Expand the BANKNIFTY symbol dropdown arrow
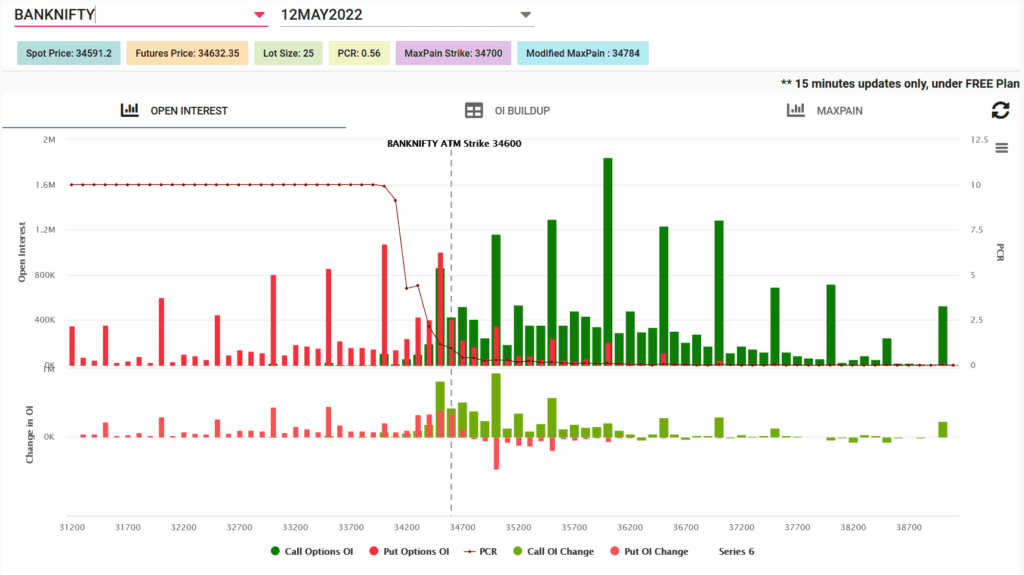 pyautogui.click(x=259, y=14)
